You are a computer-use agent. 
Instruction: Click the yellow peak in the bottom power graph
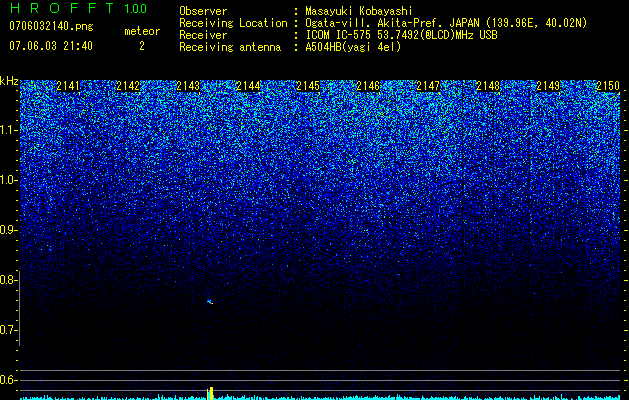click(210, 393)
